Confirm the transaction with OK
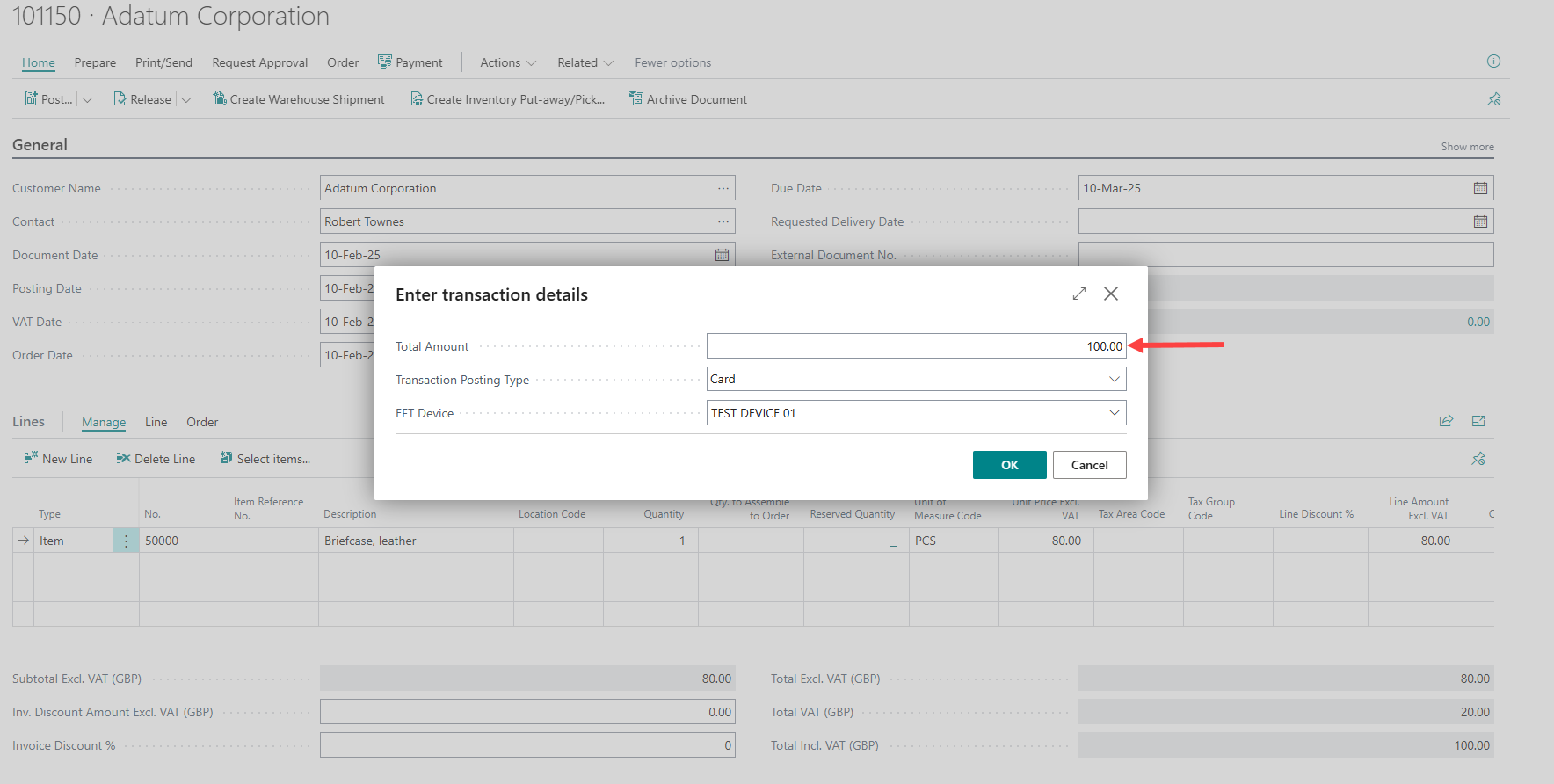1554x784 pixels. (1009, 465)
